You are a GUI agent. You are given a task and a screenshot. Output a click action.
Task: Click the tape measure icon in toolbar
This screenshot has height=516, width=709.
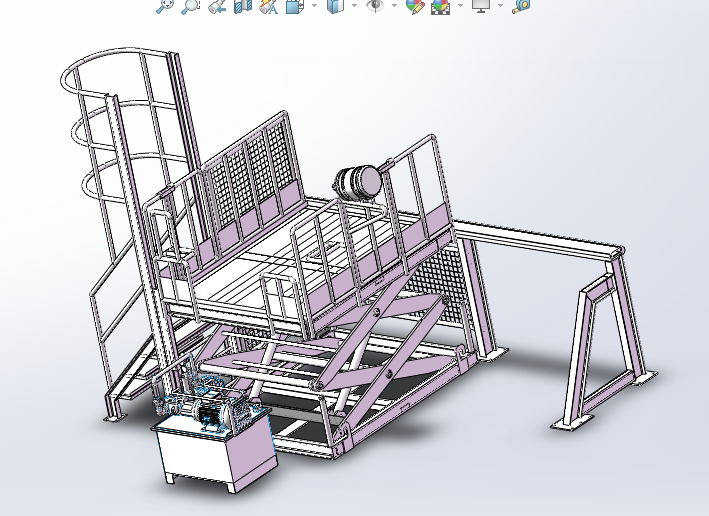[521, 6]
